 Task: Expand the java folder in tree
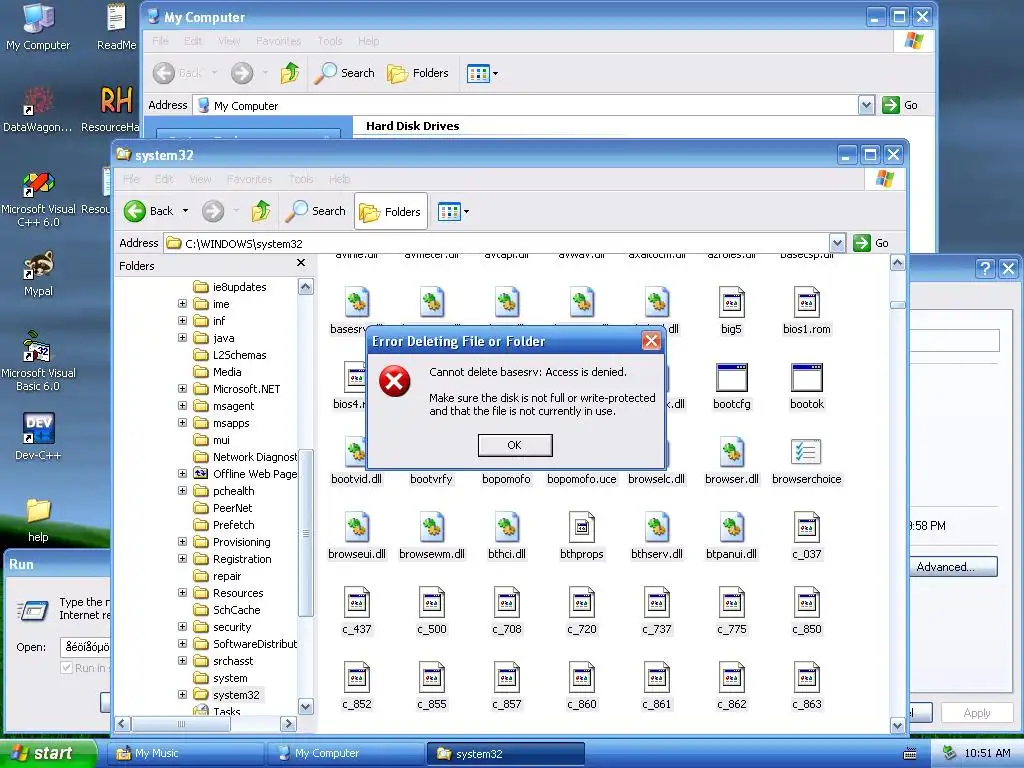182,338
